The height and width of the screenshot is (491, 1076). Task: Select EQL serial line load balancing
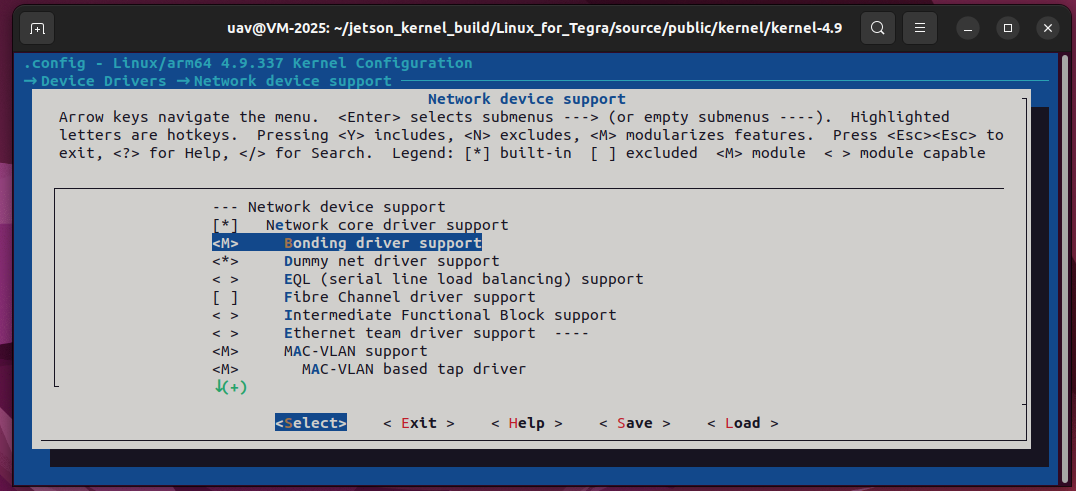(463, 279)
